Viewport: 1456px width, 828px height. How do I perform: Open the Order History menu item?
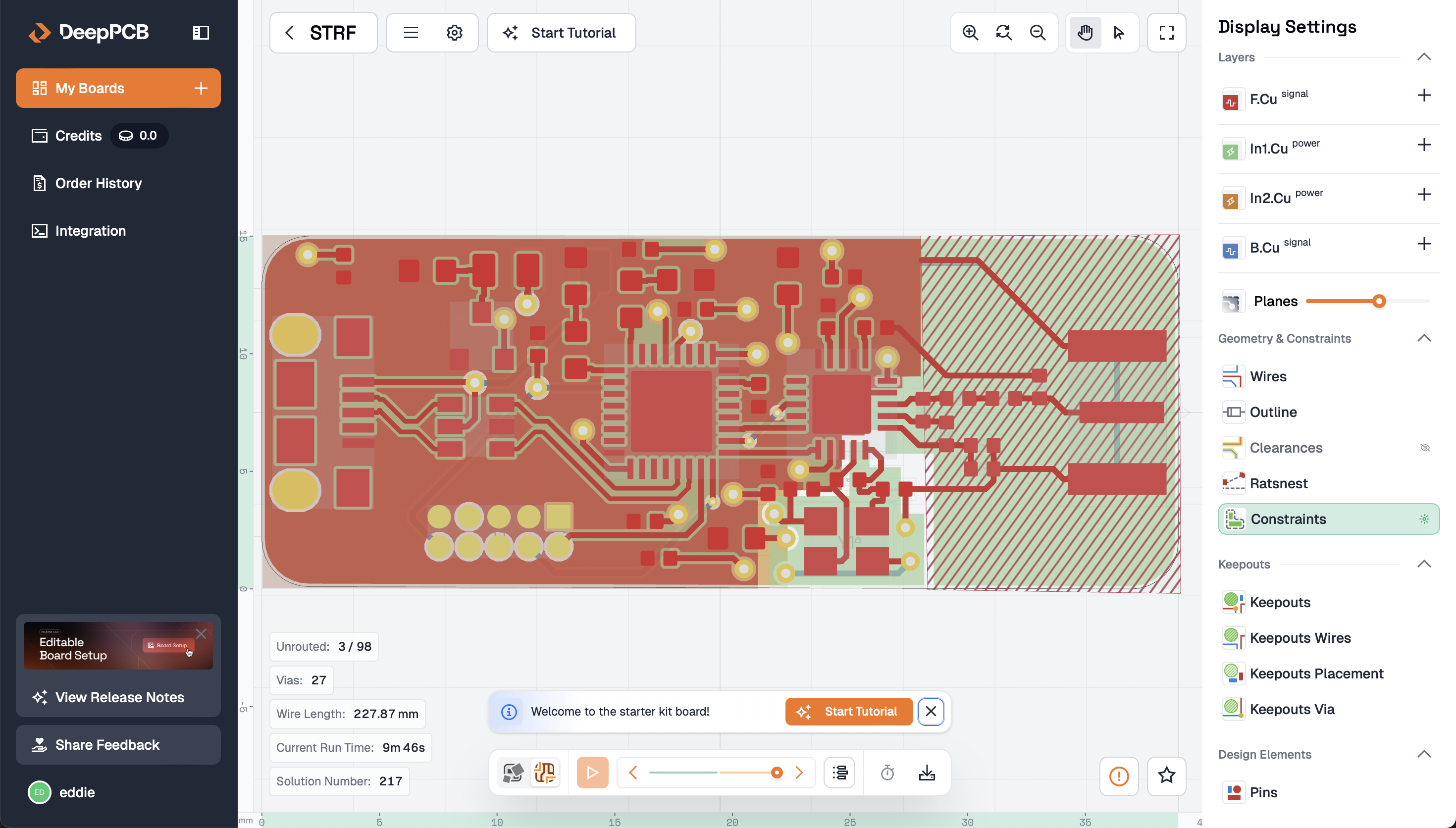point(99,183)
